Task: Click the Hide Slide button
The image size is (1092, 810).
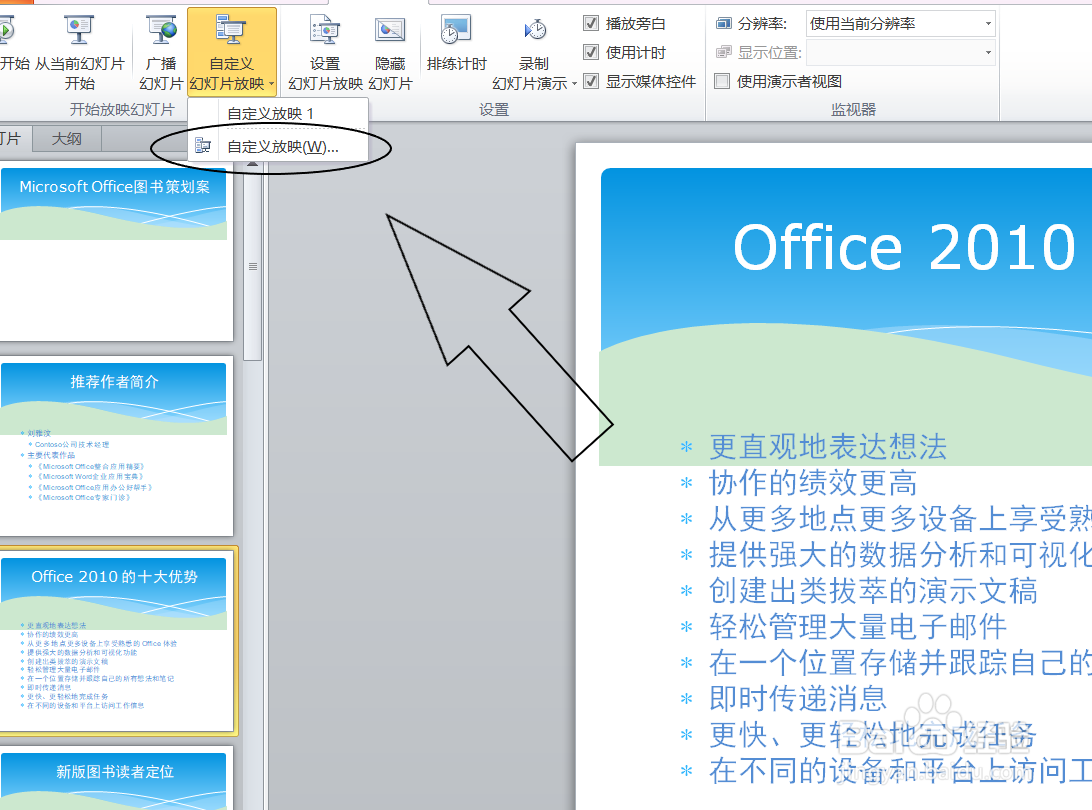Action: pos(390,53)
